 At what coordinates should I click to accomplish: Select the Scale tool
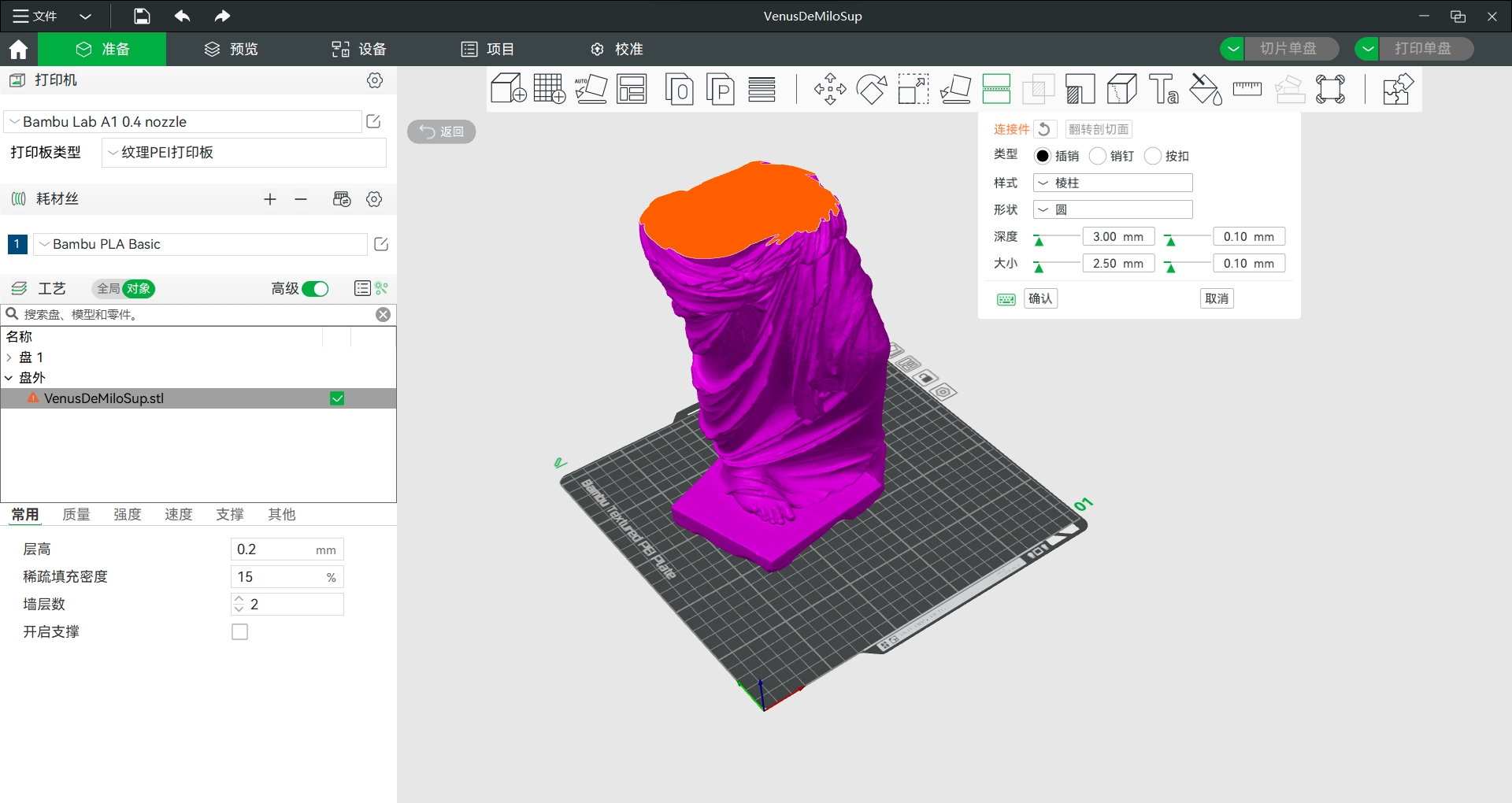[x=913, y=89]
